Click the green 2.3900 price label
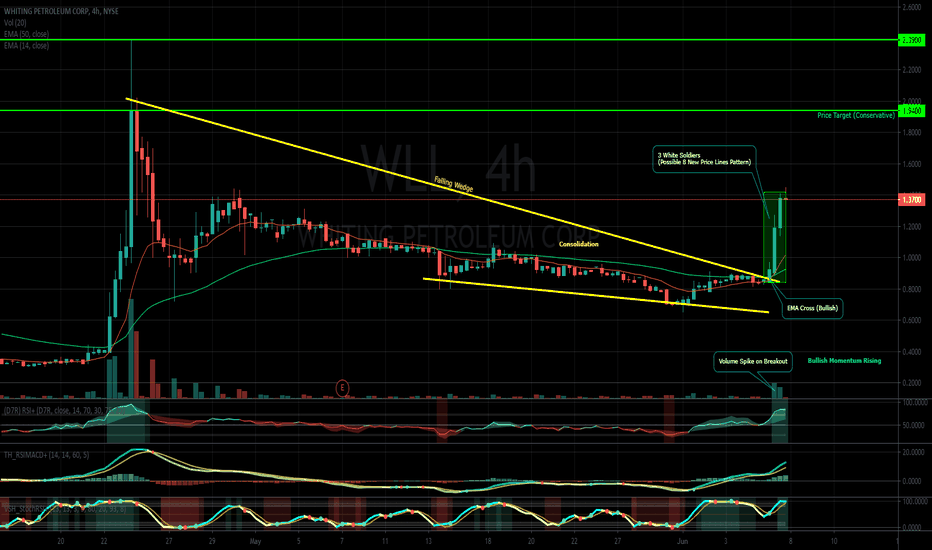This screenshot has width=932, height=550. [911, 40]
